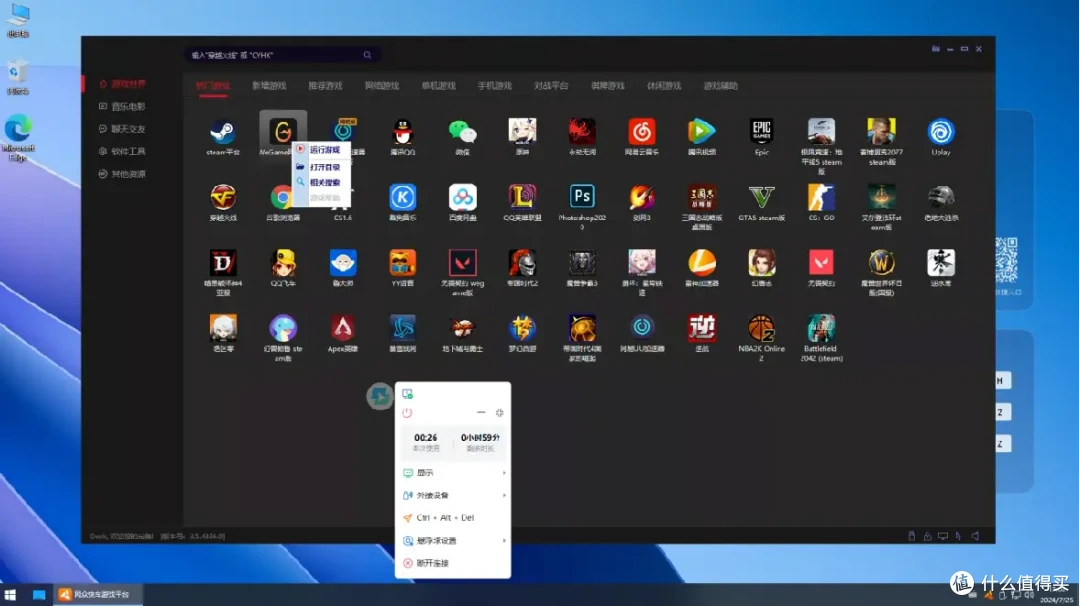Open This PC desktop icon
1080x606 pixels.
tap(18, 20)
